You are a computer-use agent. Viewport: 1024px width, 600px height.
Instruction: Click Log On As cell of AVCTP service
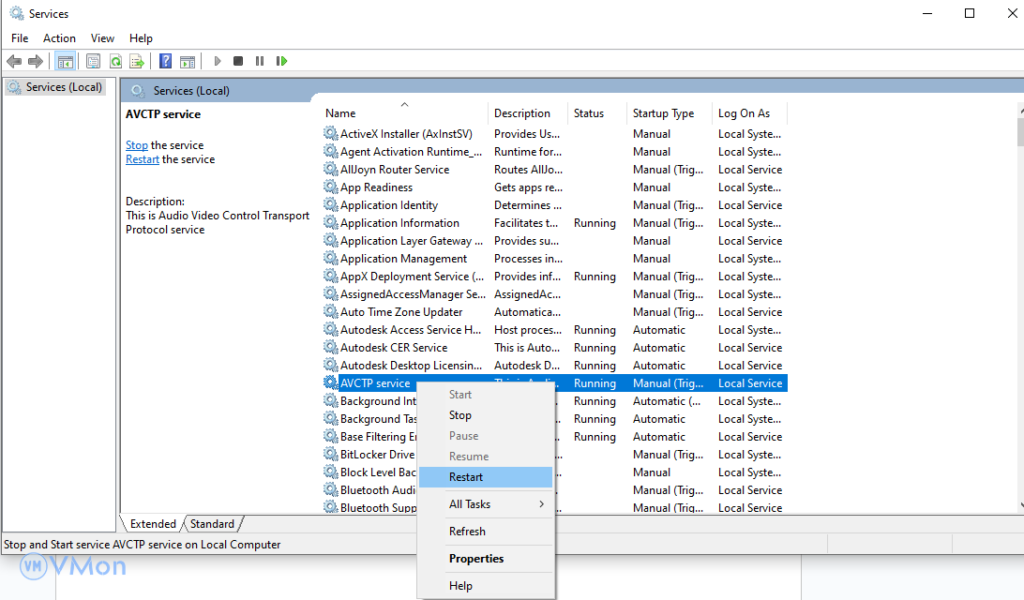750,383
